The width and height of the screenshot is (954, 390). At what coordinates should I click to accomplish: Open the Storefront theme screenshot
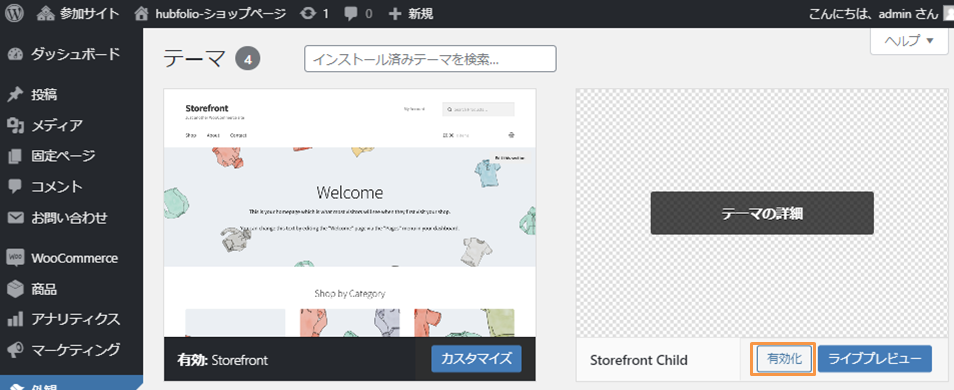click(350, 213)
